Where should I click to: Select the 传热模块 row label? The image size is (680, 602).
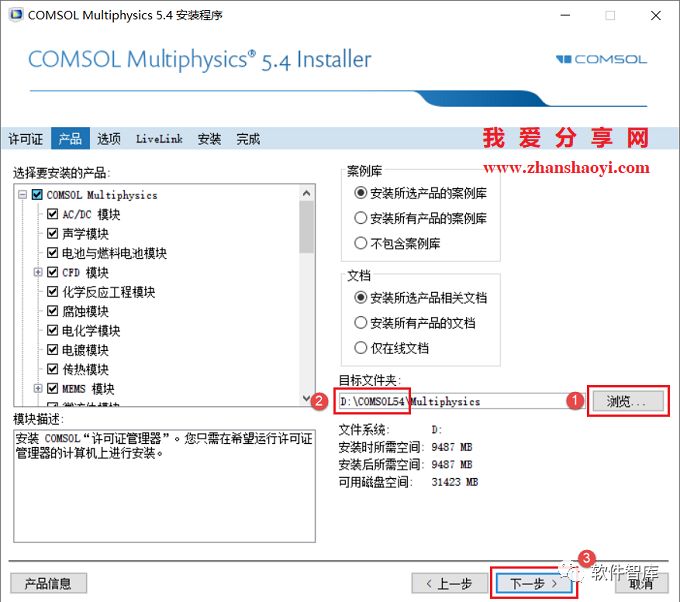click(x=85, y=369)
